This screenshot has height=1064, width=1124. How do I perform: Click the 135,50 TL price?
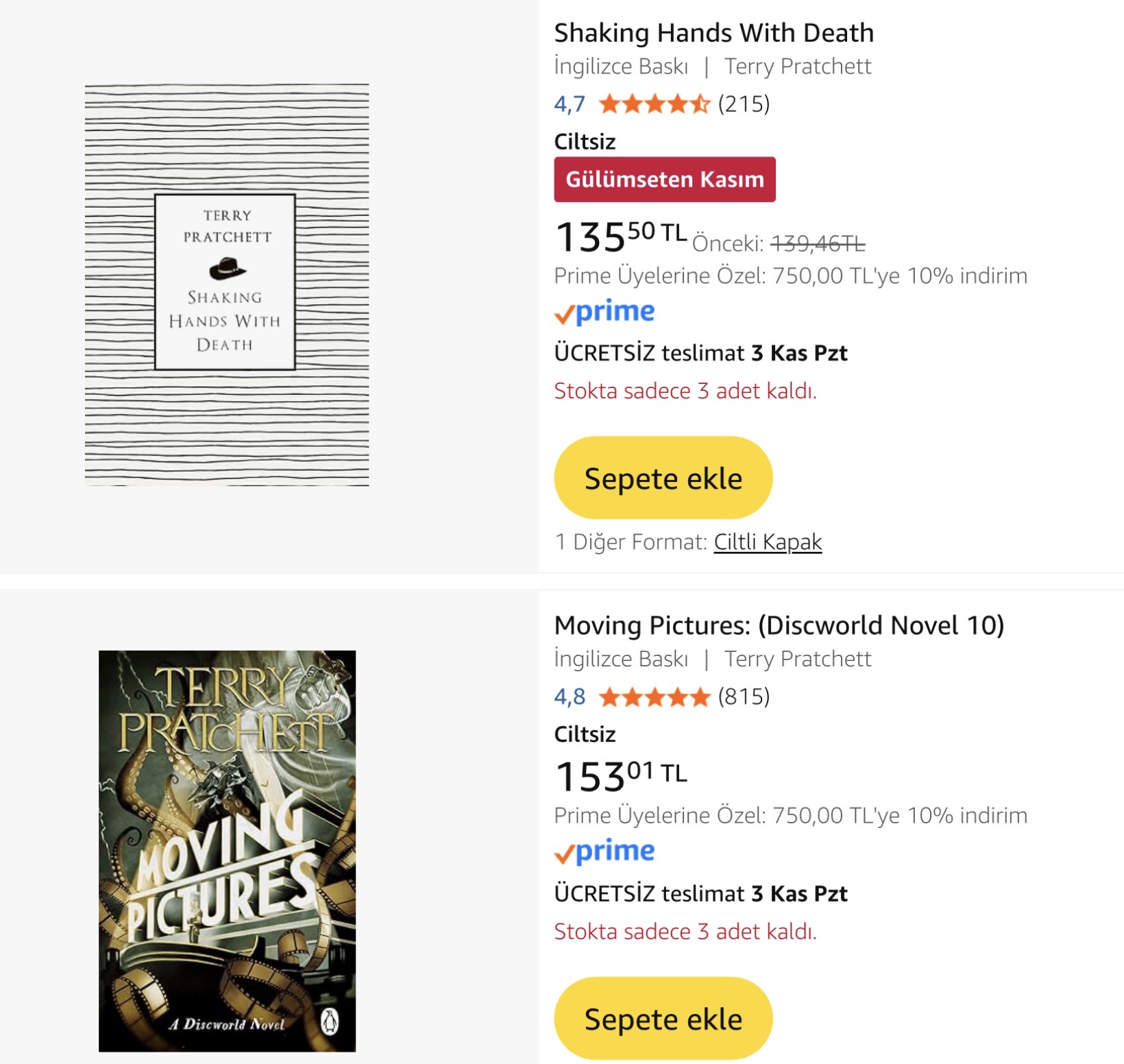pos(620,237)
